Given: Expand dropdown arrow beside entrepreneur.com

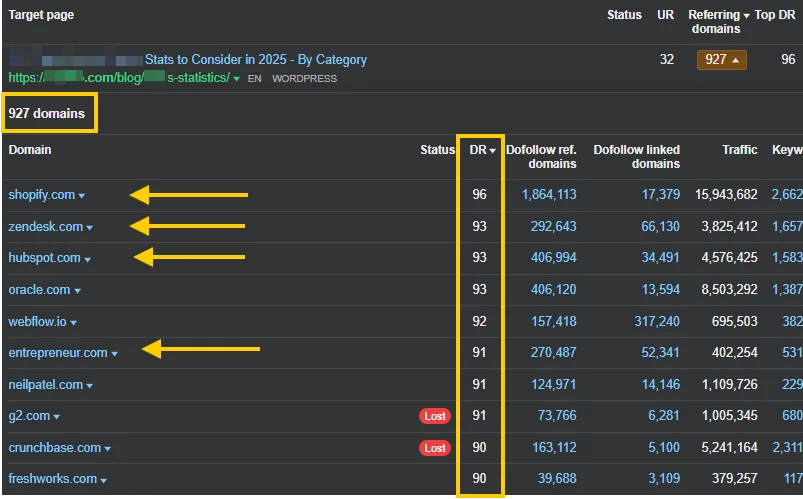Looking at the screenshot, I should tap(114, 354).
